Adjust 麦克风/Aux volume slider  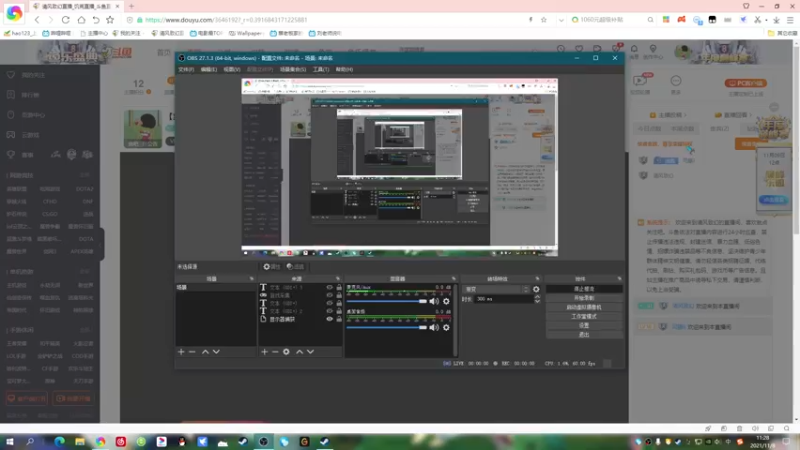(386, 301)
